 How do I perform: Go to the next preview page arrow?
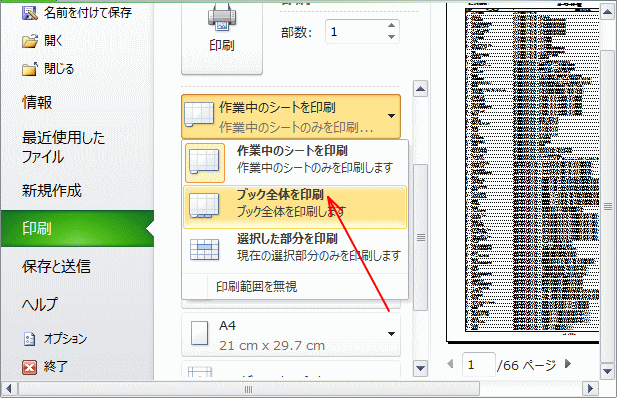[x=567, y=363]
